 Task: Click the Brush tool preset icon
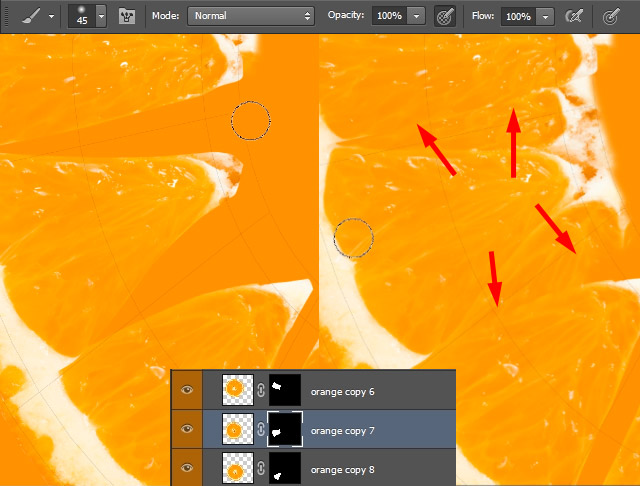pos(31,16)
